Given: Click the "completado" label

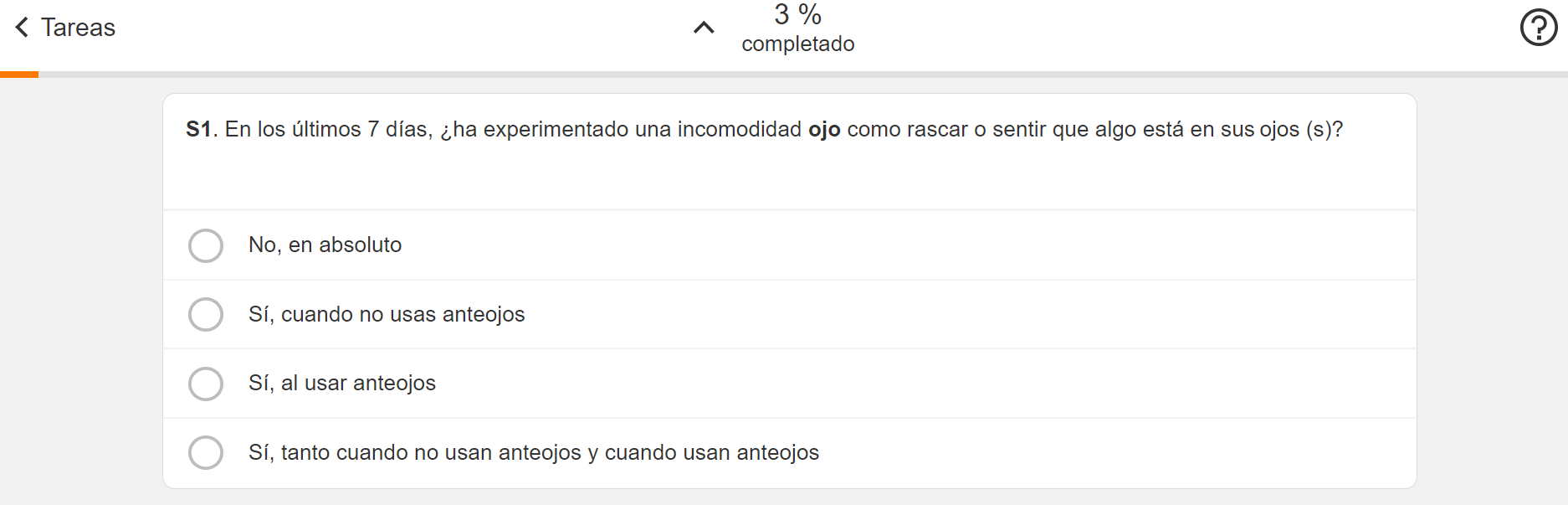Looking at the screenshot, I should point(797,44).
